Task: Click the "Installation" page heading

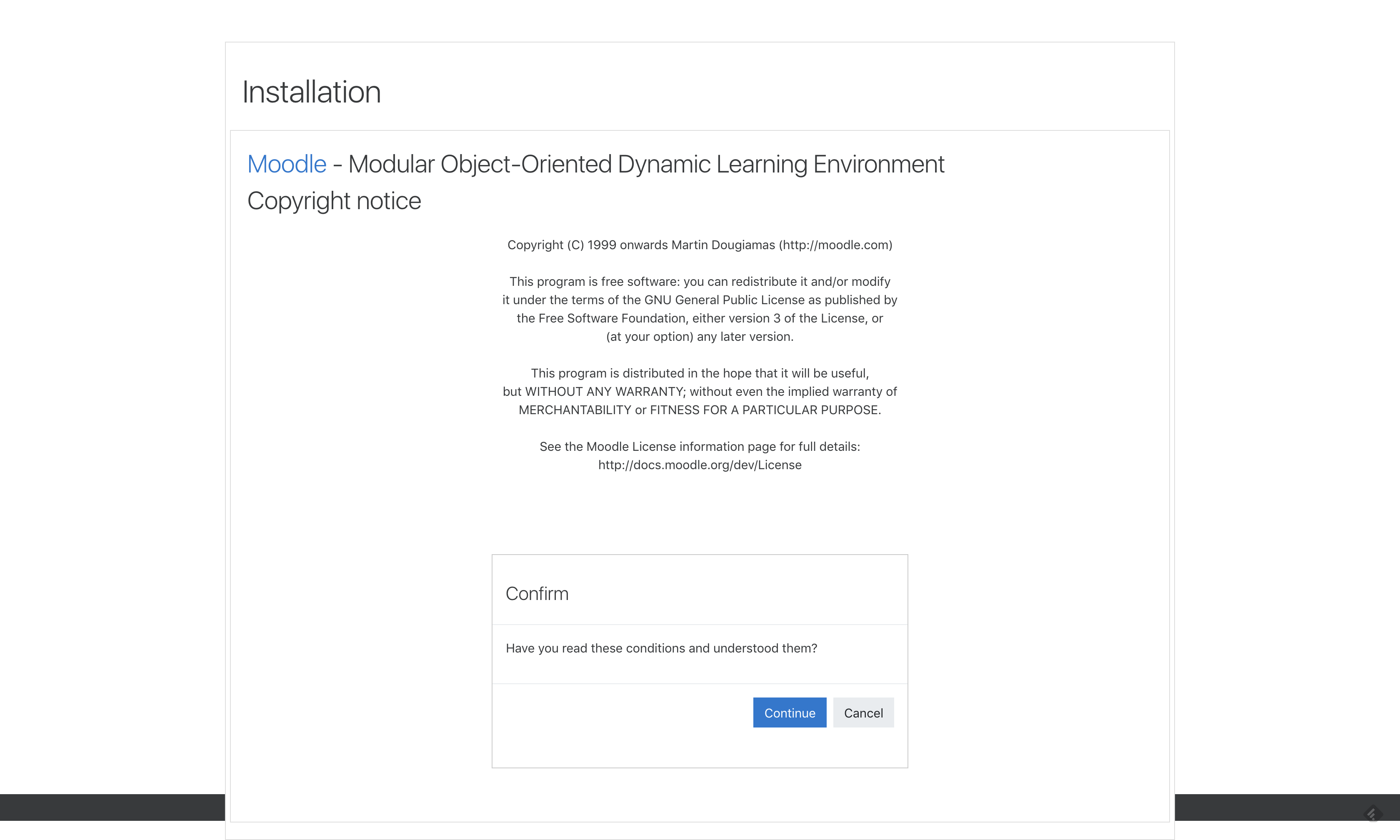Action: click(x=311, y=92)
